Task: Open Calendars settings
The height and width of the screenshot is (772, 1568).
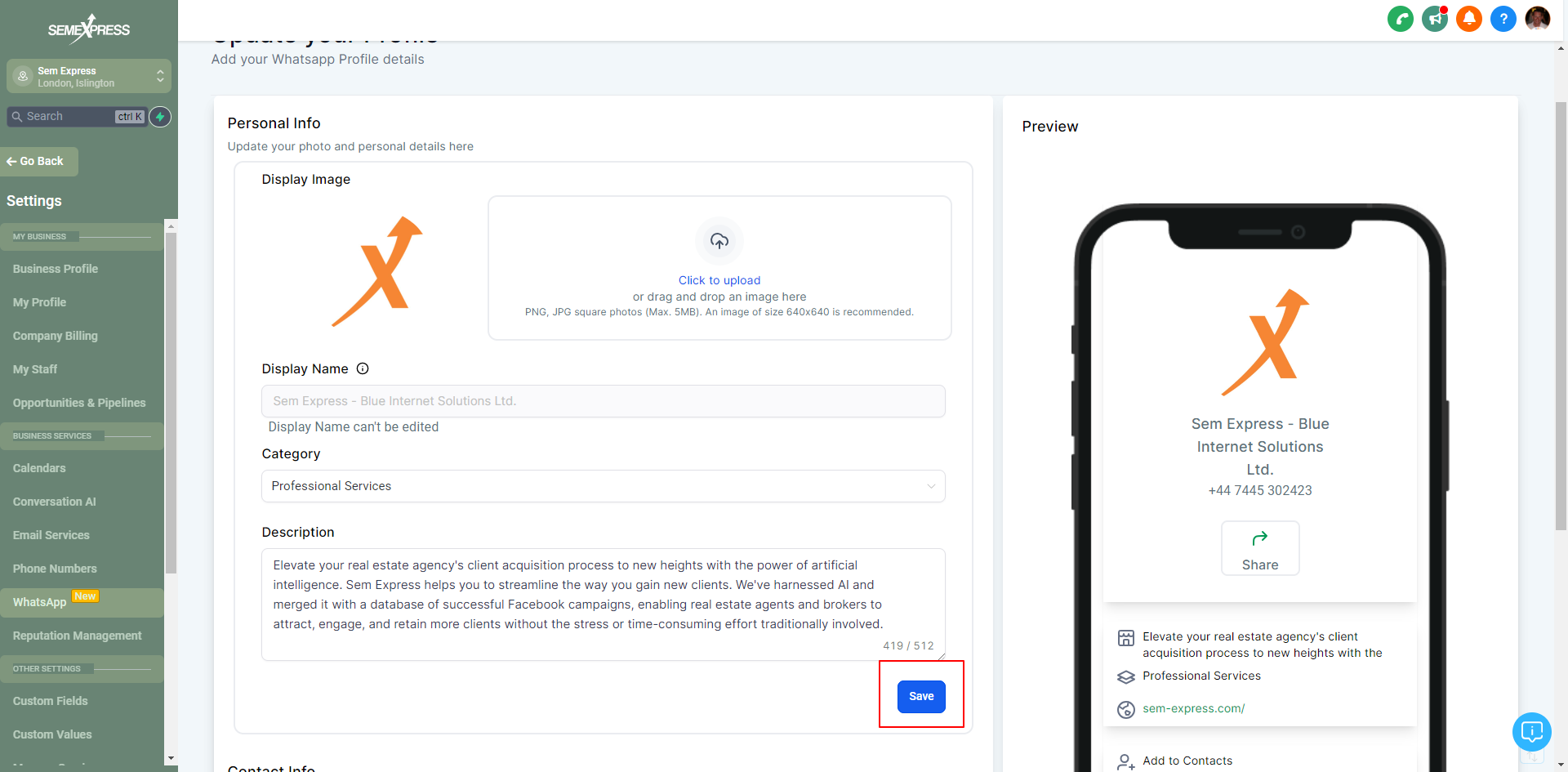Action: click(39, 468)
